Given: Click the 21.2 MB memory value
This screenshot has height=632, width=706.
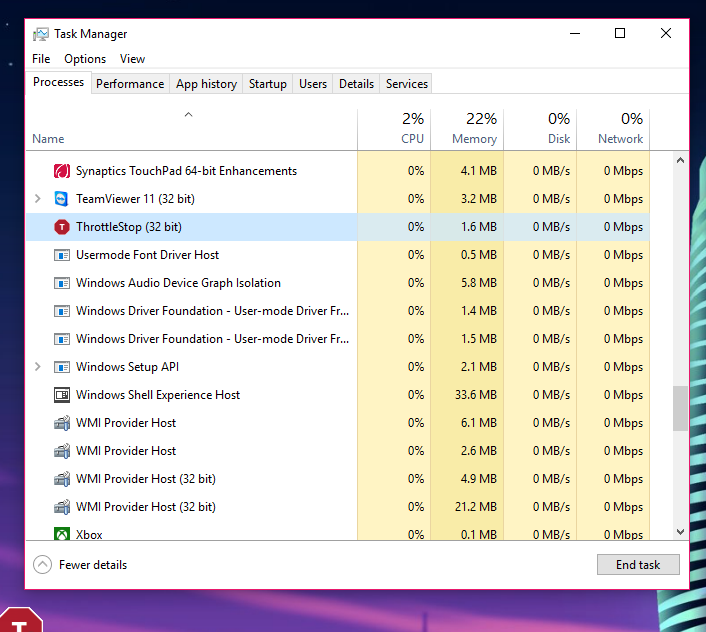Looking at the screenshot, I should pos(475,507).
